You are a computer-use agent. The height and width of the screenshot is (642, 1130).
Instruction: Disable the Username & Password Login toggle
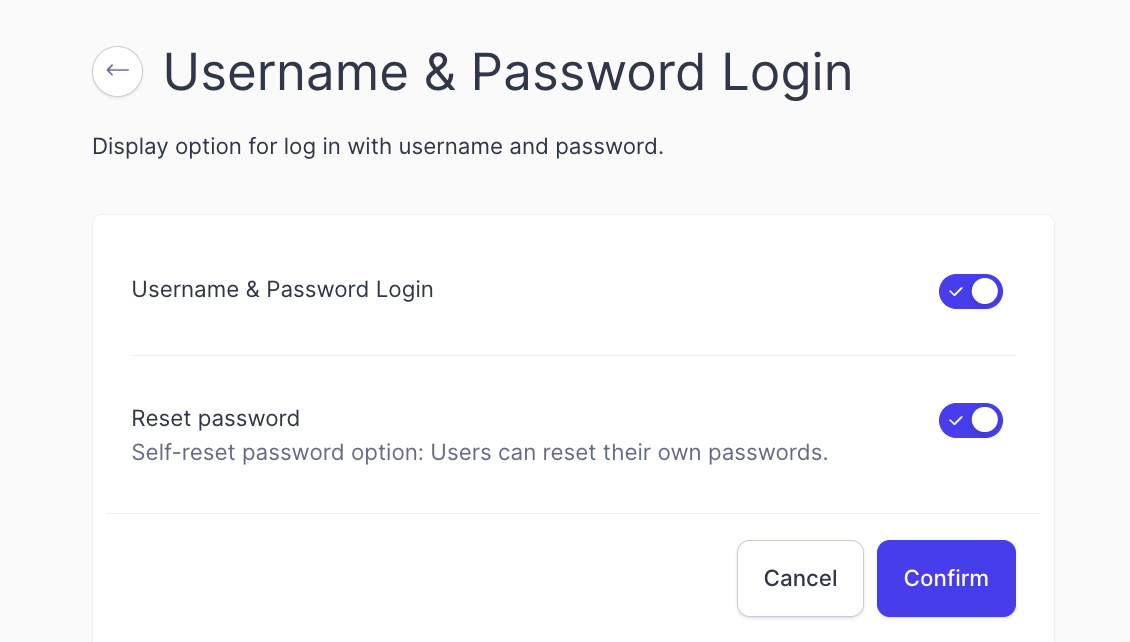tap(971, 292)
